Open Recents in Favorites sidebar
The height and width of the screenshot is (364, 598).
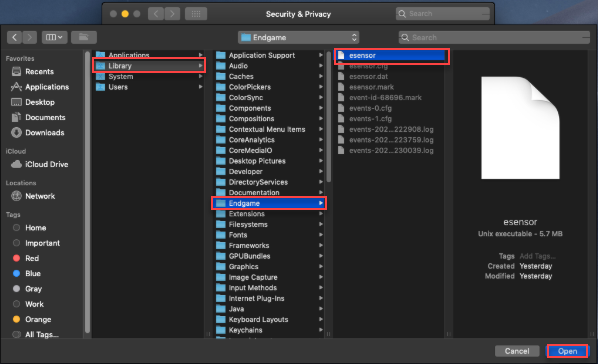33,72
